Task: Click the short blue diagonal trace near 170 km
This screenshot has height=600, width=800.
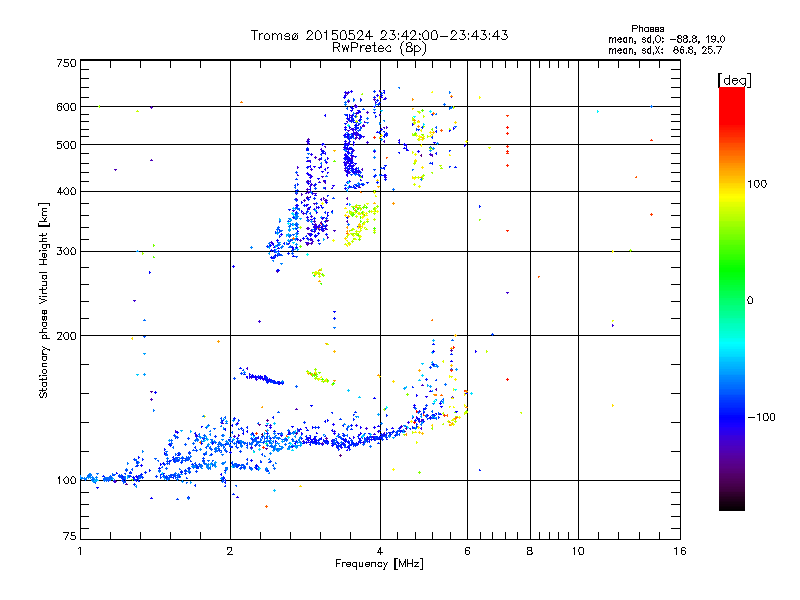Action: pos(261,377)
